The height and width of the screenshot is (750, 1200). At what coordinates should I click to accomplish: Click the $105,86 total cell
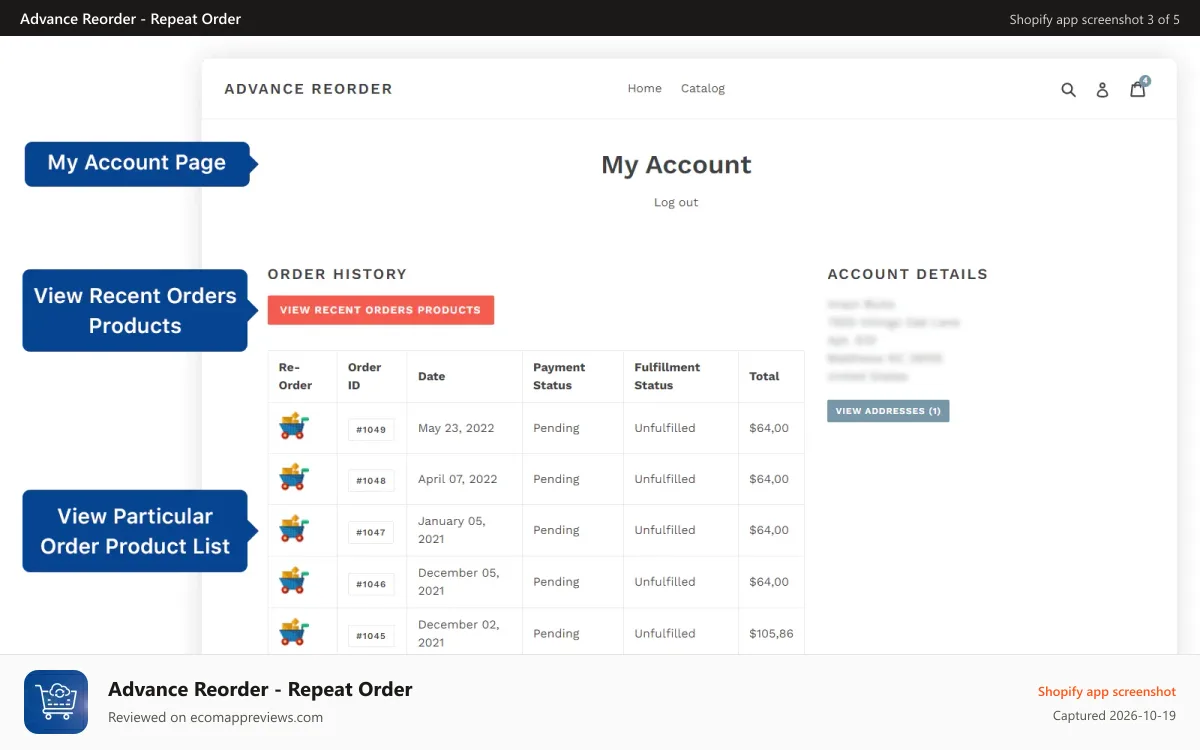tap(771, 633)
